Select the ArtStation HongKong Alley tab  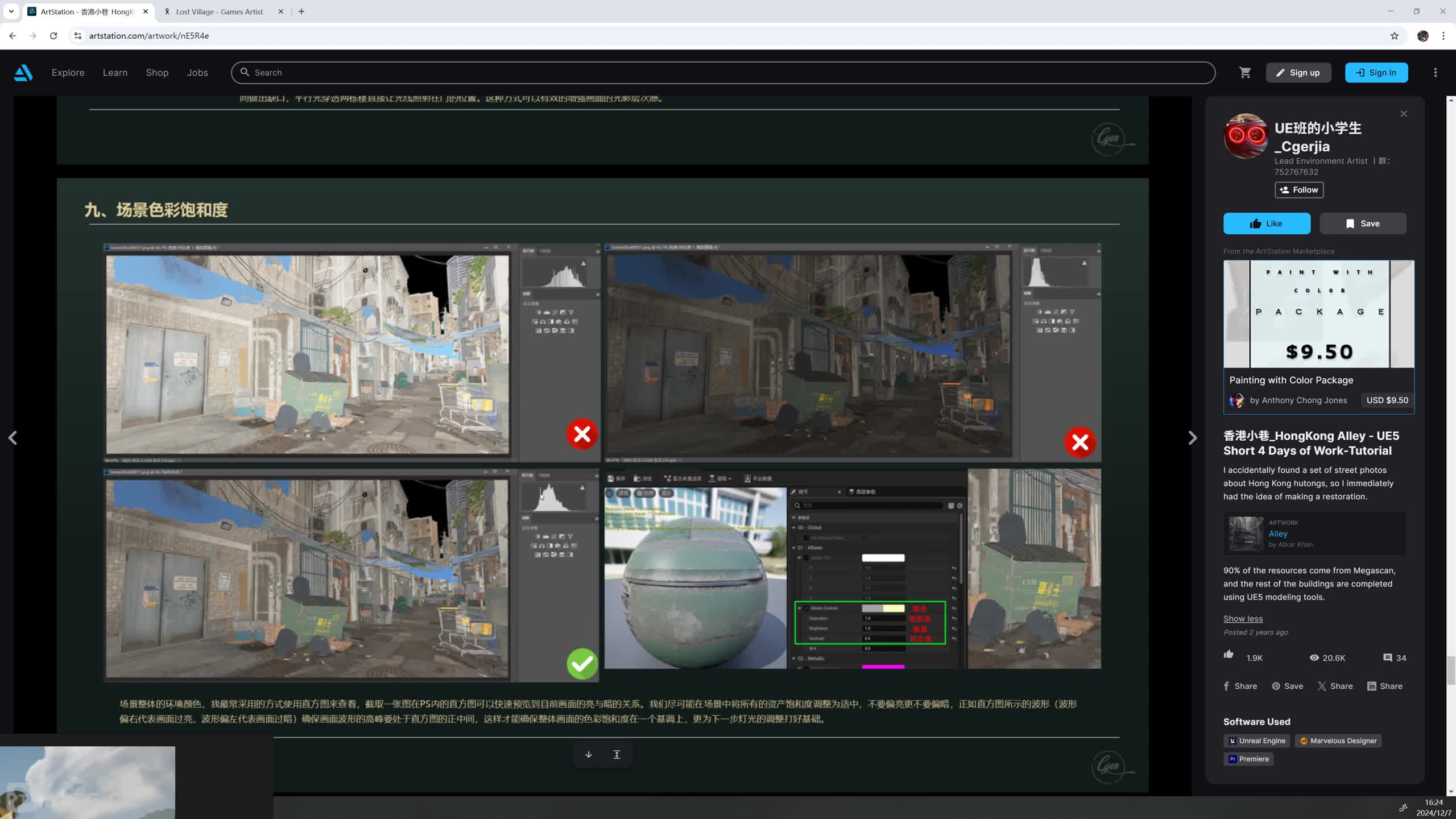coord(88,11)
